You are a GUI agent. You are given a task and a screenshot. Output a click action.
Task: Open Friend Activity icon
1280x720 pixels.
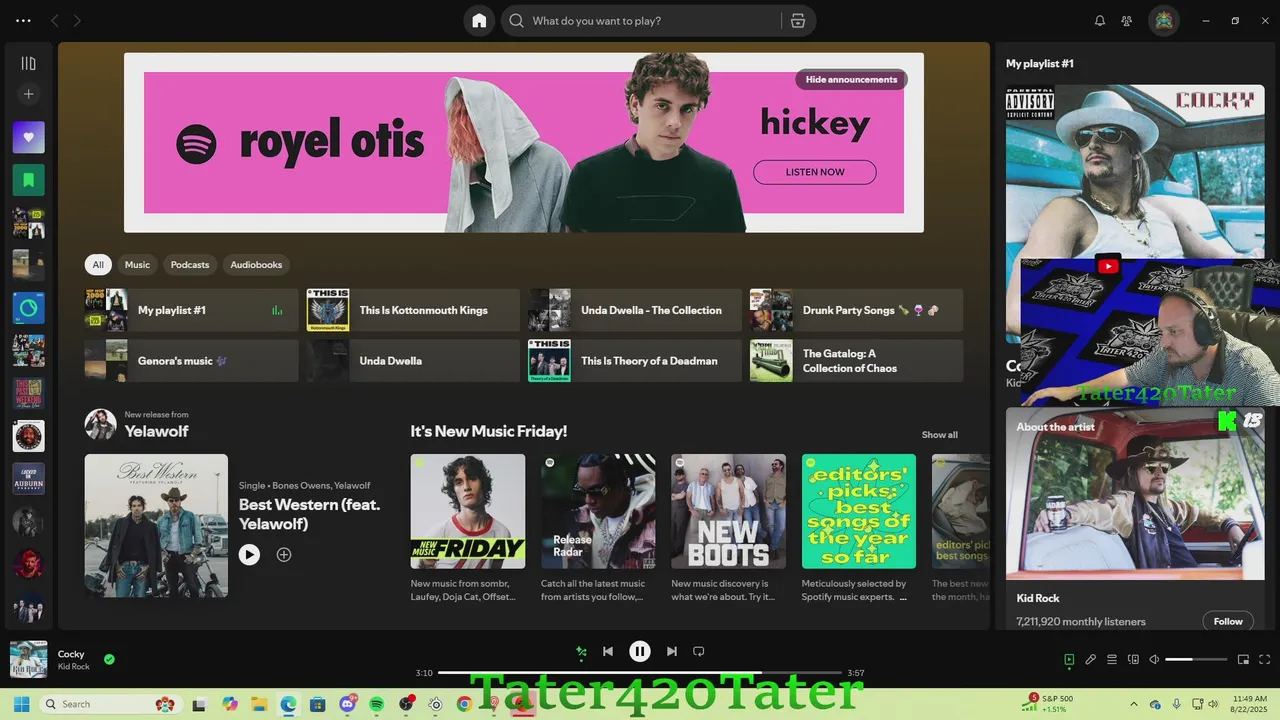pos(1127,20)
